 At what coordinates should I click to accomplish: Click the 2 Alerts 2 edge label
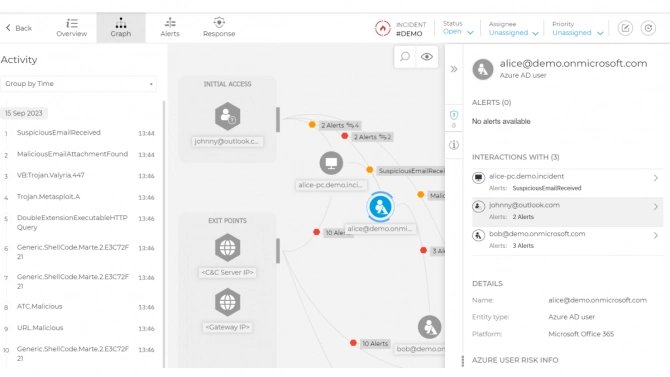[x=372, y=137]
